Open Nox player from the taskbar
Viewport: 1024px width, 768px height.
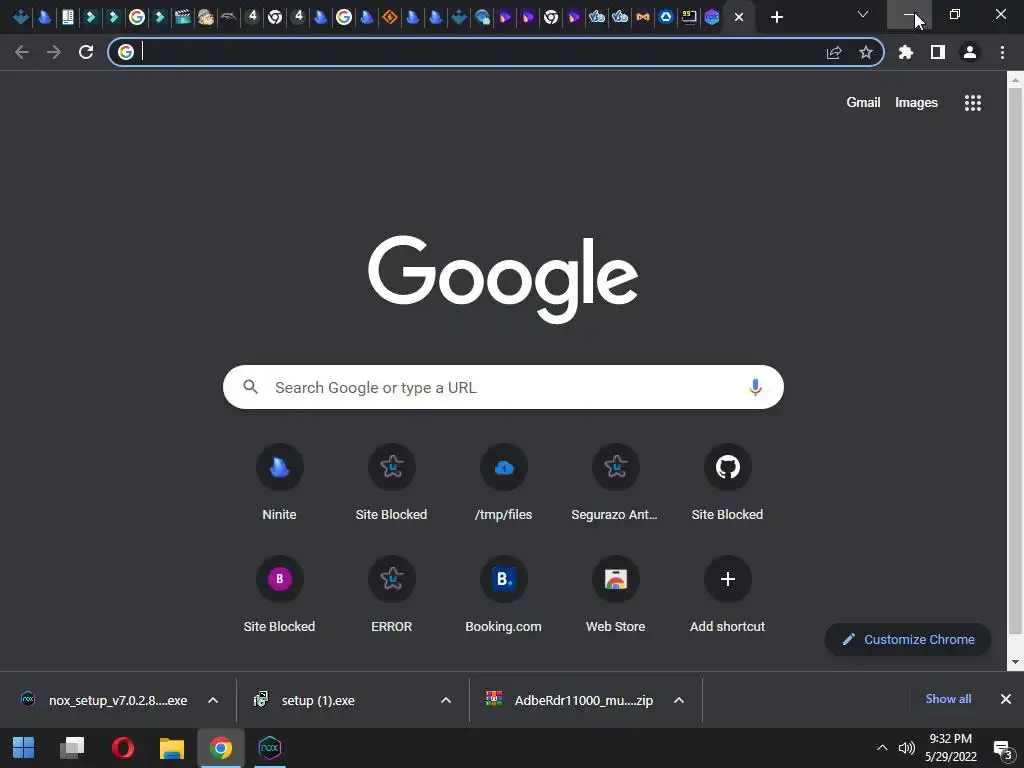pos(270,748)
